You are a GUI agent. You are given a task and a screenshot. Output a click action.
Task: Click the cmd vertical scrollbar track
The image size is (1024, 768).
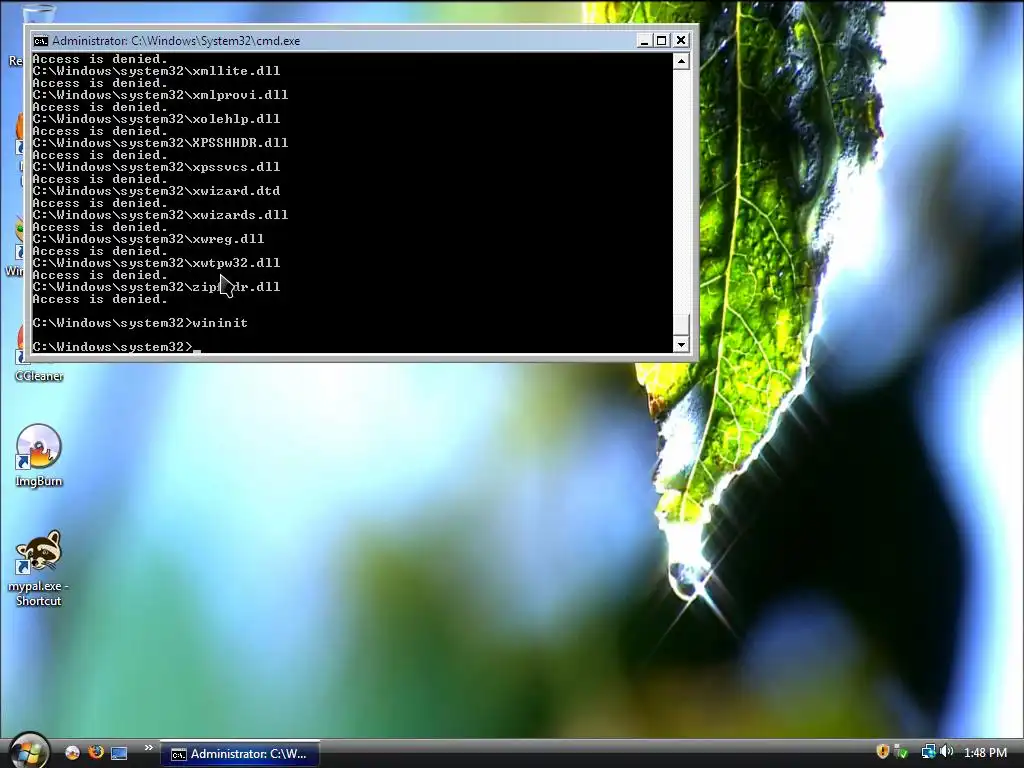tap(681, 193)
